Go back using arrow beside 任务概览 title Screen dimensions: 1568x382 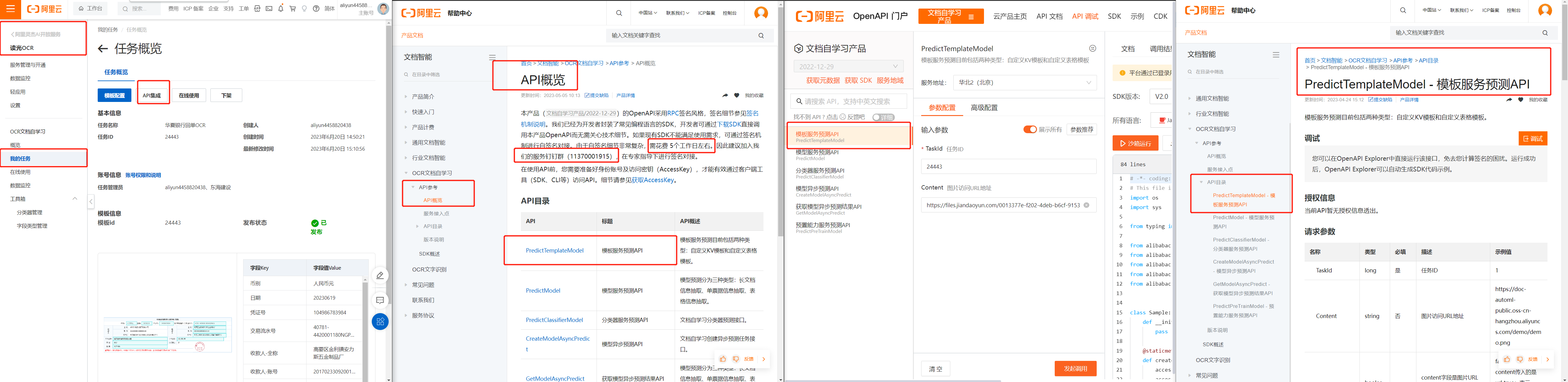tap(103, 49)
